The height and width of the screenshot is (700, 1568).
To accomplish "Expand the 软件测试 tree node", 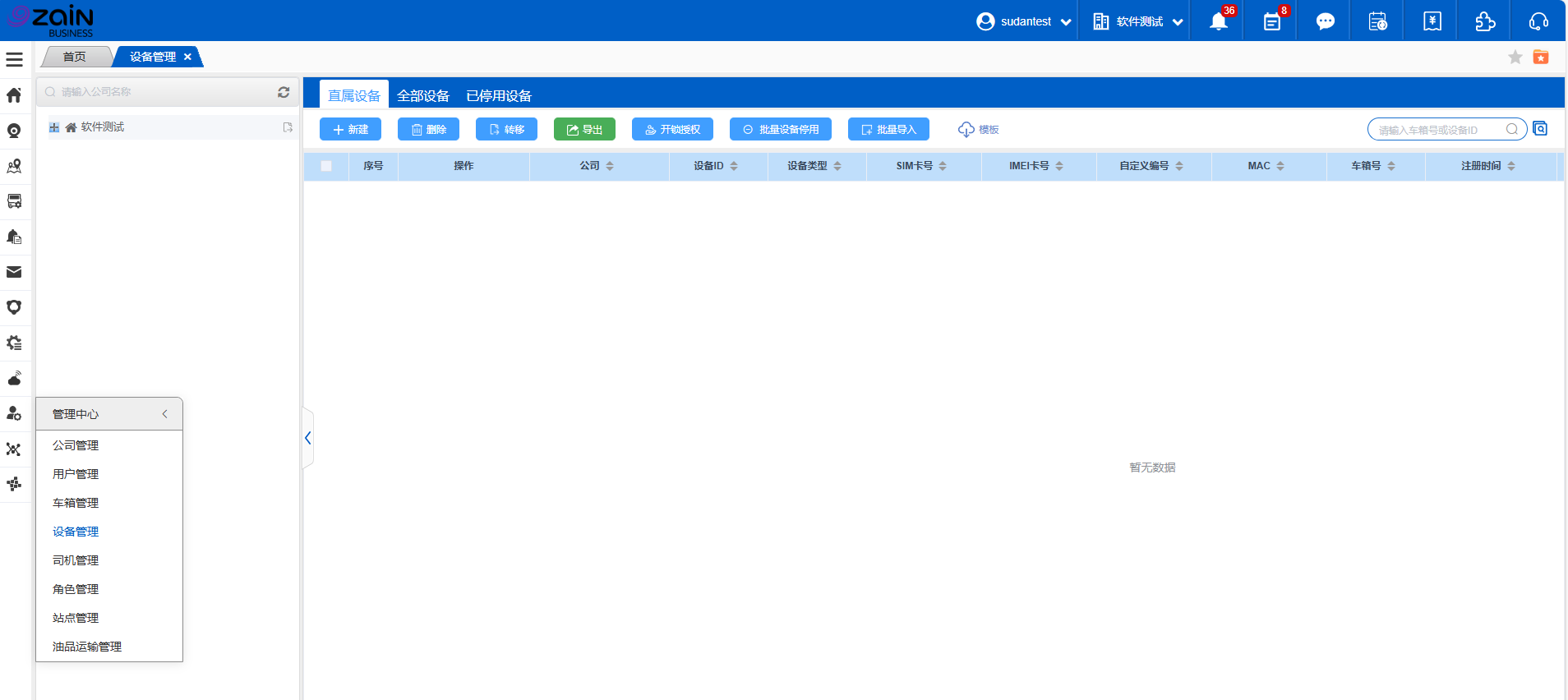I will pos(54,127).
